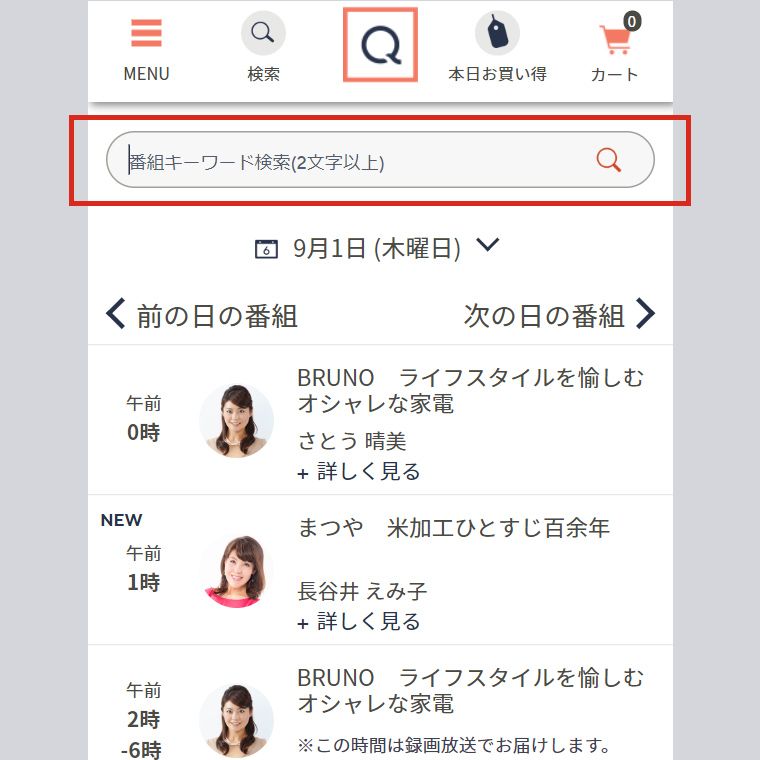Go to 次の日の番組
Viewport: 760px width, 760px height.
coord(544,316)
